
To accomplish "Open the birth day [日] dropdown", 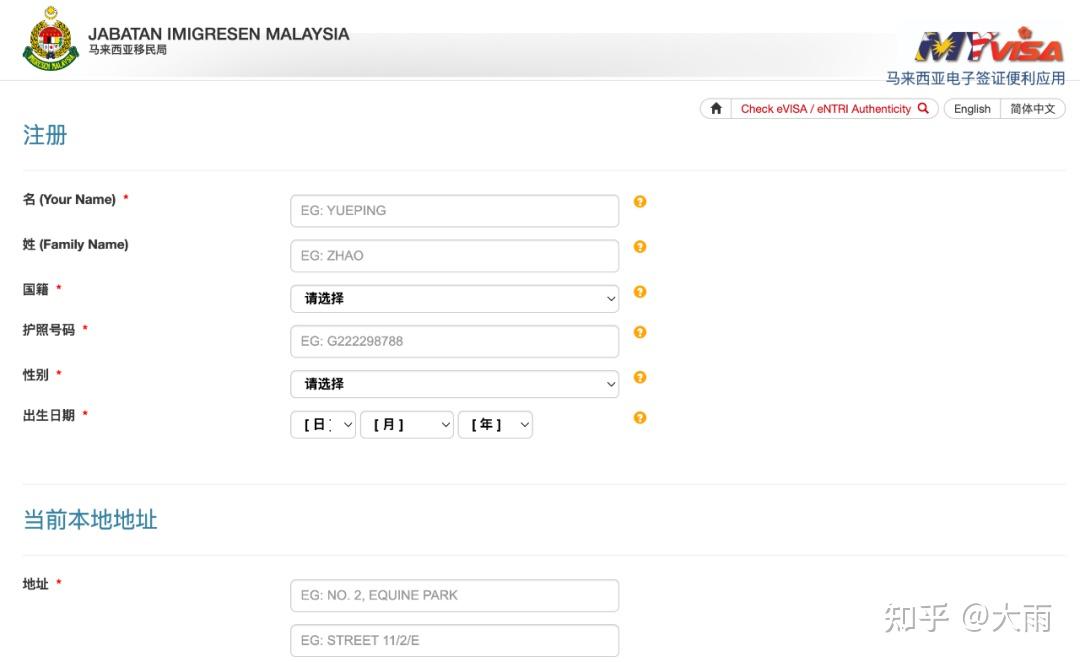I will 323,425.
